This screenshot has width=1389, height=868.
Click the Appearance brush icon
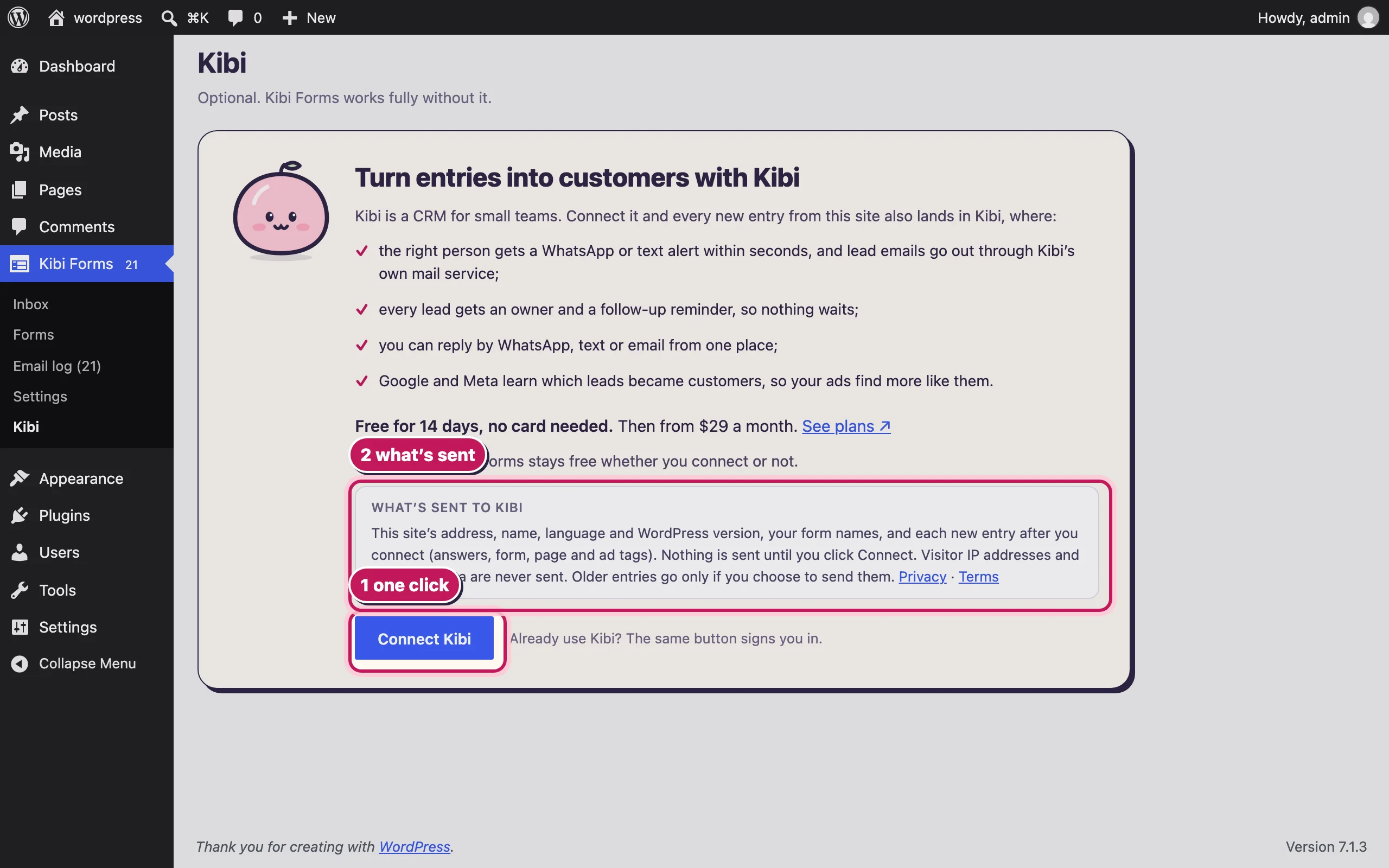point(20,478)
